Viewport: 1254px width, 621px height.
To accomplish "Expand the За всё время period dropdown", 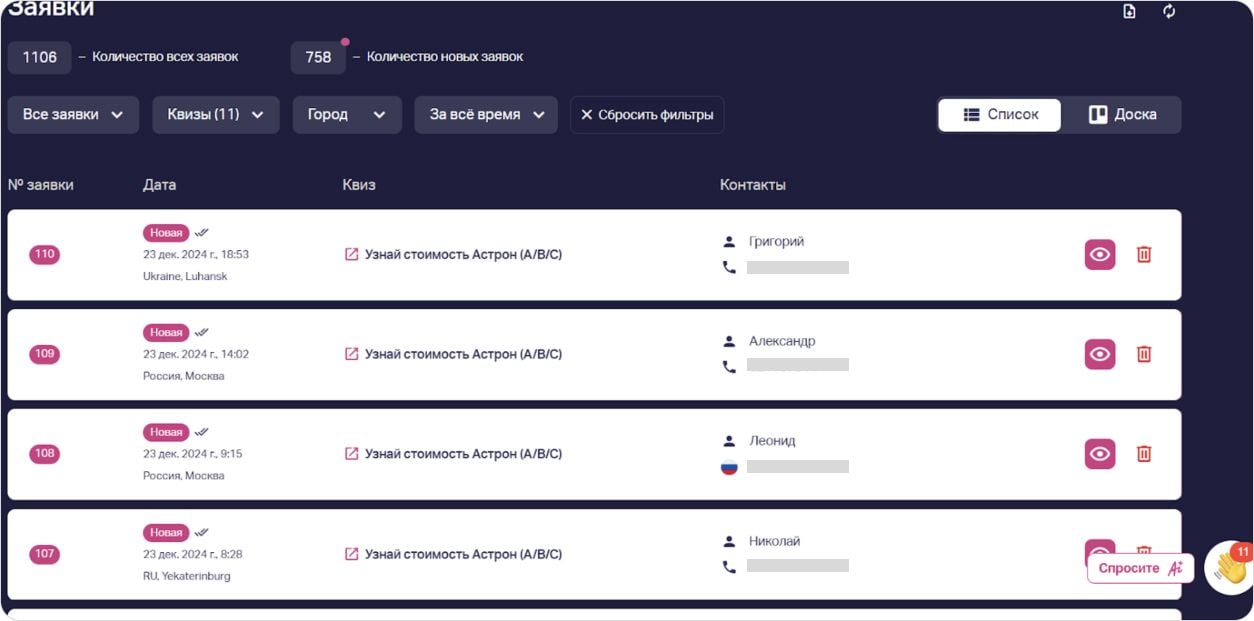I will [485, 114].
